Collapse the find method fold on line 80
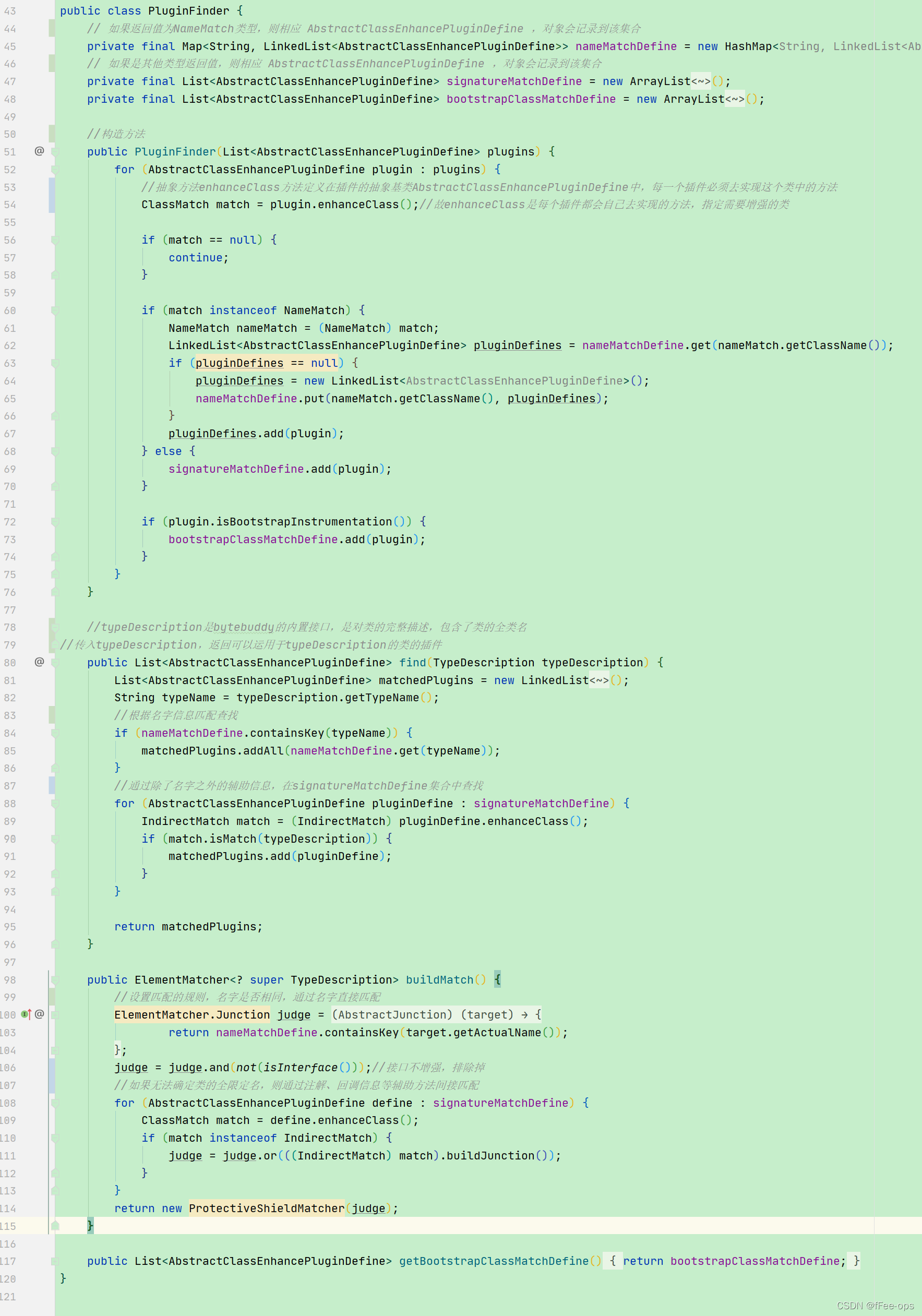922x1316 pixels. point(55,662)
